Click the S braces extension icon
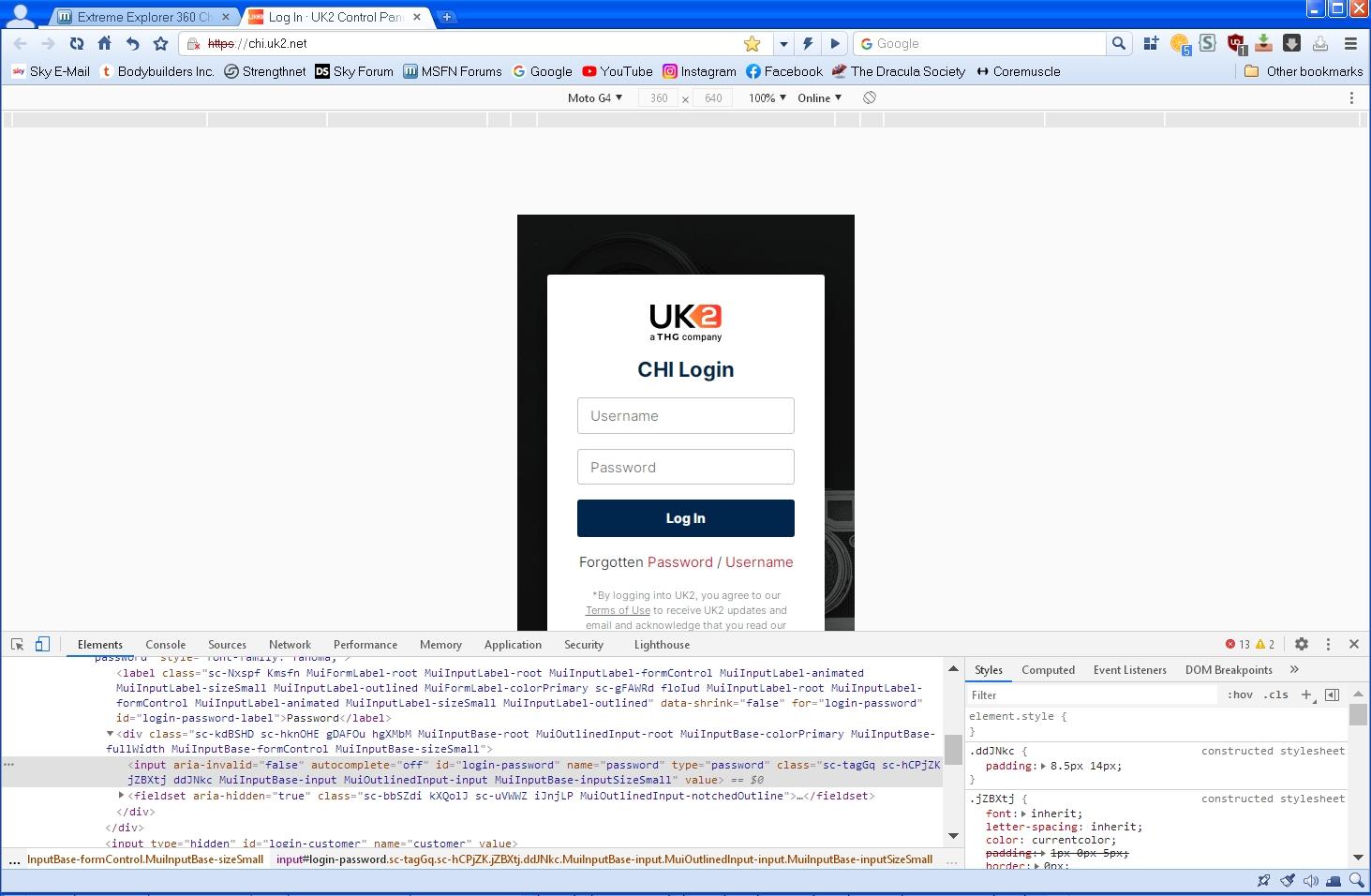The image size is (1371, 896). click(1207, 42)
